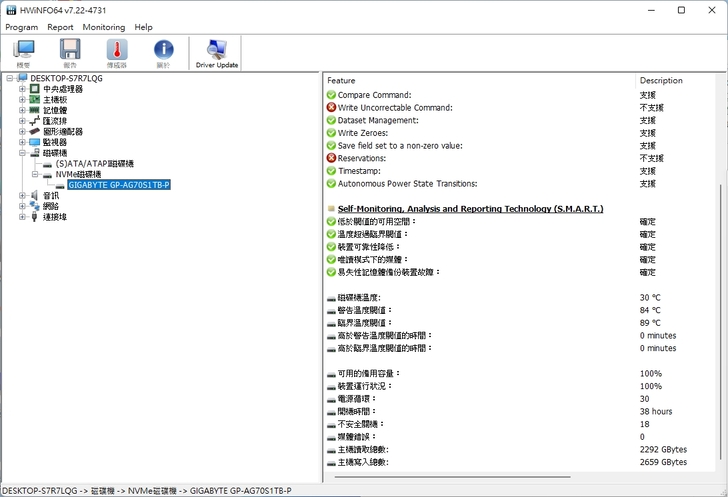Select the Save field set to non-zero value row
The height and width of the screenshot is (497, 728).
(x=400, y=145)
